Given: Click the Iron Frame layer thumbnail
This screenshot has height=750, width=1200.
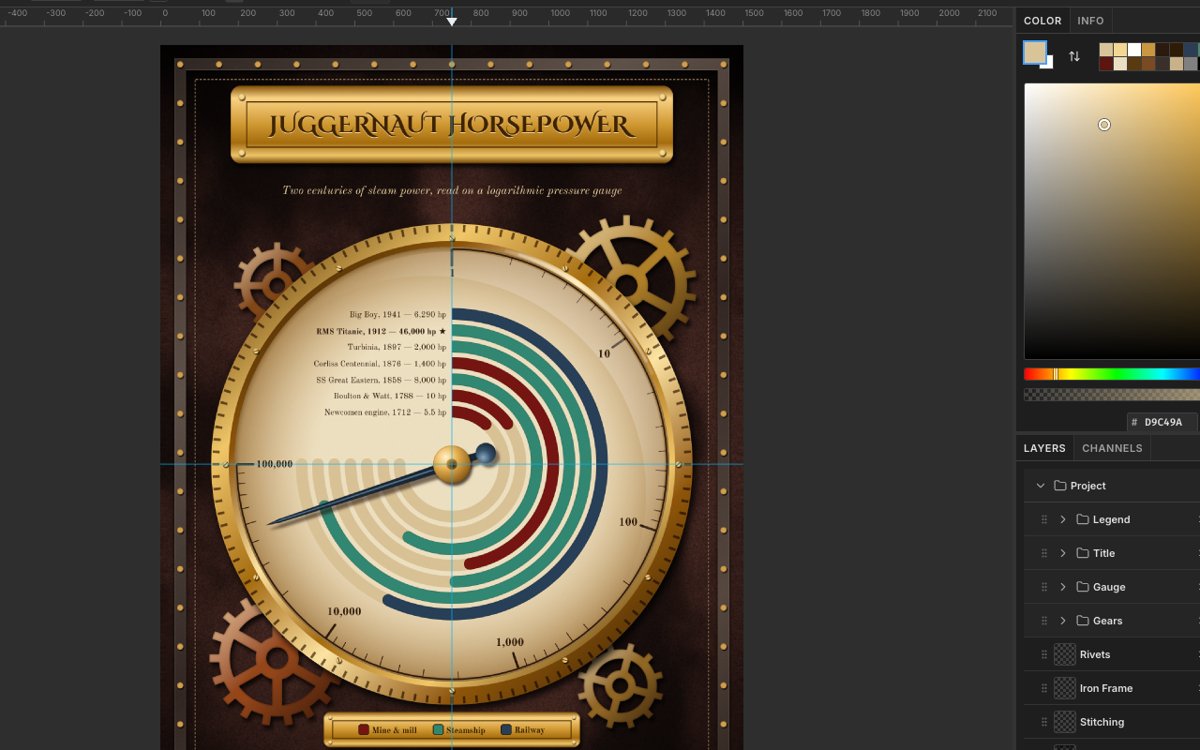Looking at the screenshot, I should (1065, 688).
